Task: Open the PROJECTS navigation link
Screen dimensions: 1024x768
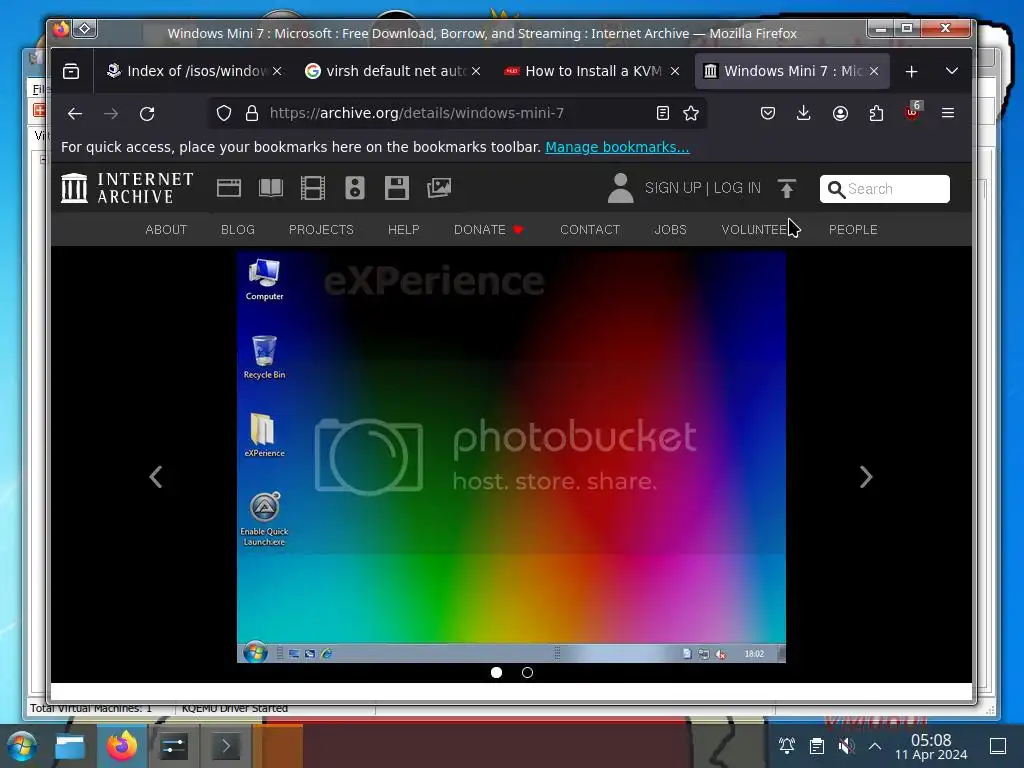Action: coord(321,230)
